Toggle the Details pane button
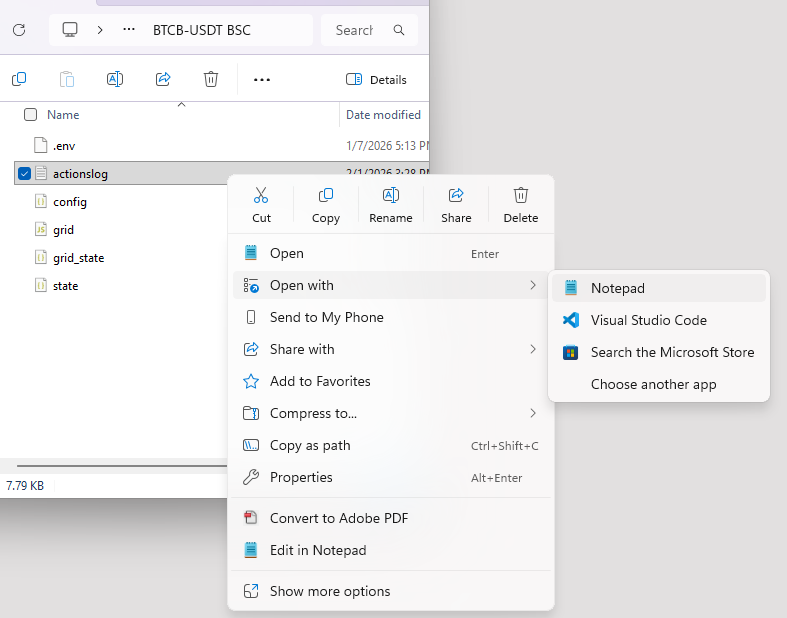The width and height of the screenshot is (787, 618). pos(376,80)
